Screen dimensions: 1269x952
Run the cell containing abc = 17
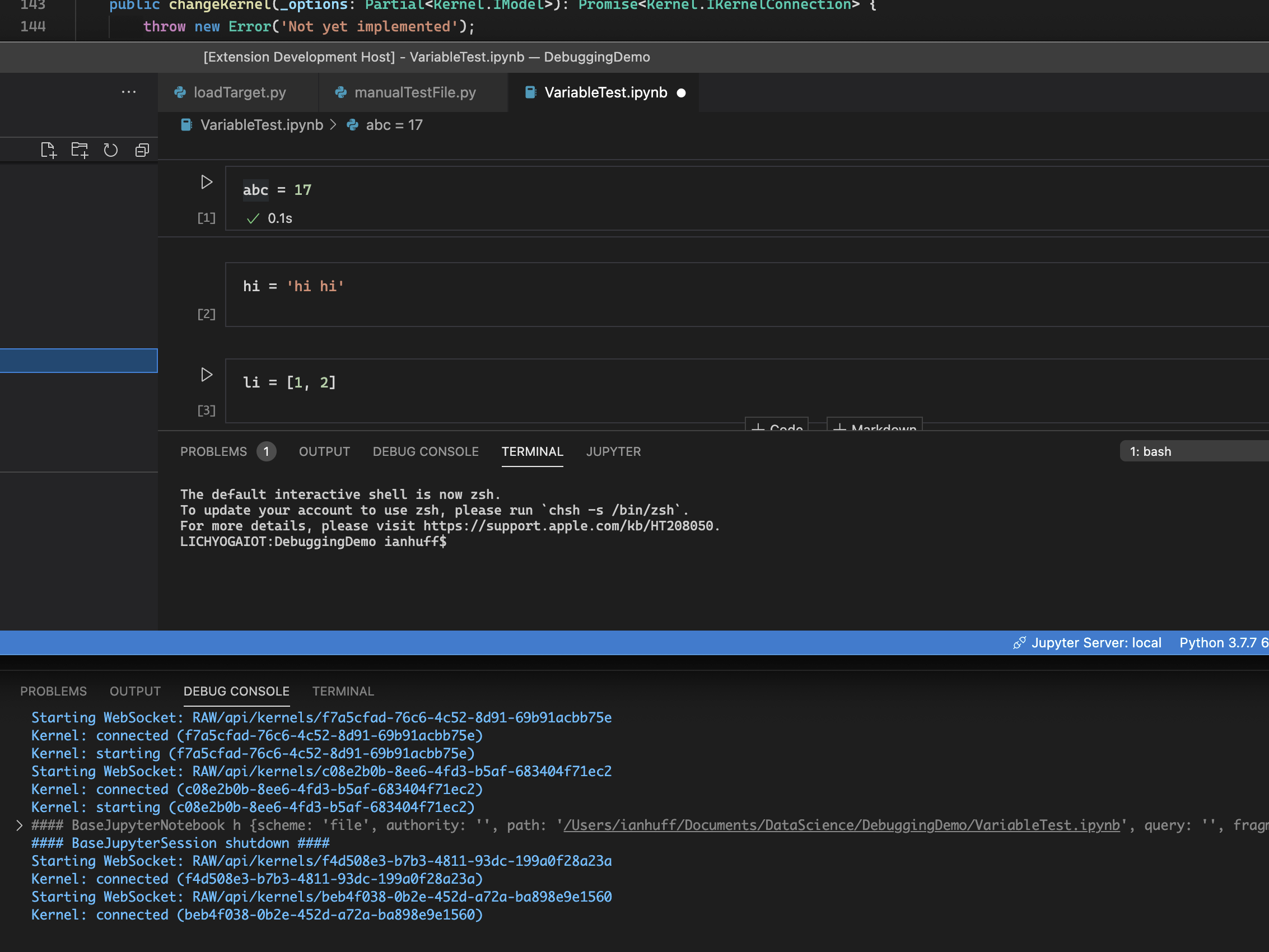pos(207,182)
